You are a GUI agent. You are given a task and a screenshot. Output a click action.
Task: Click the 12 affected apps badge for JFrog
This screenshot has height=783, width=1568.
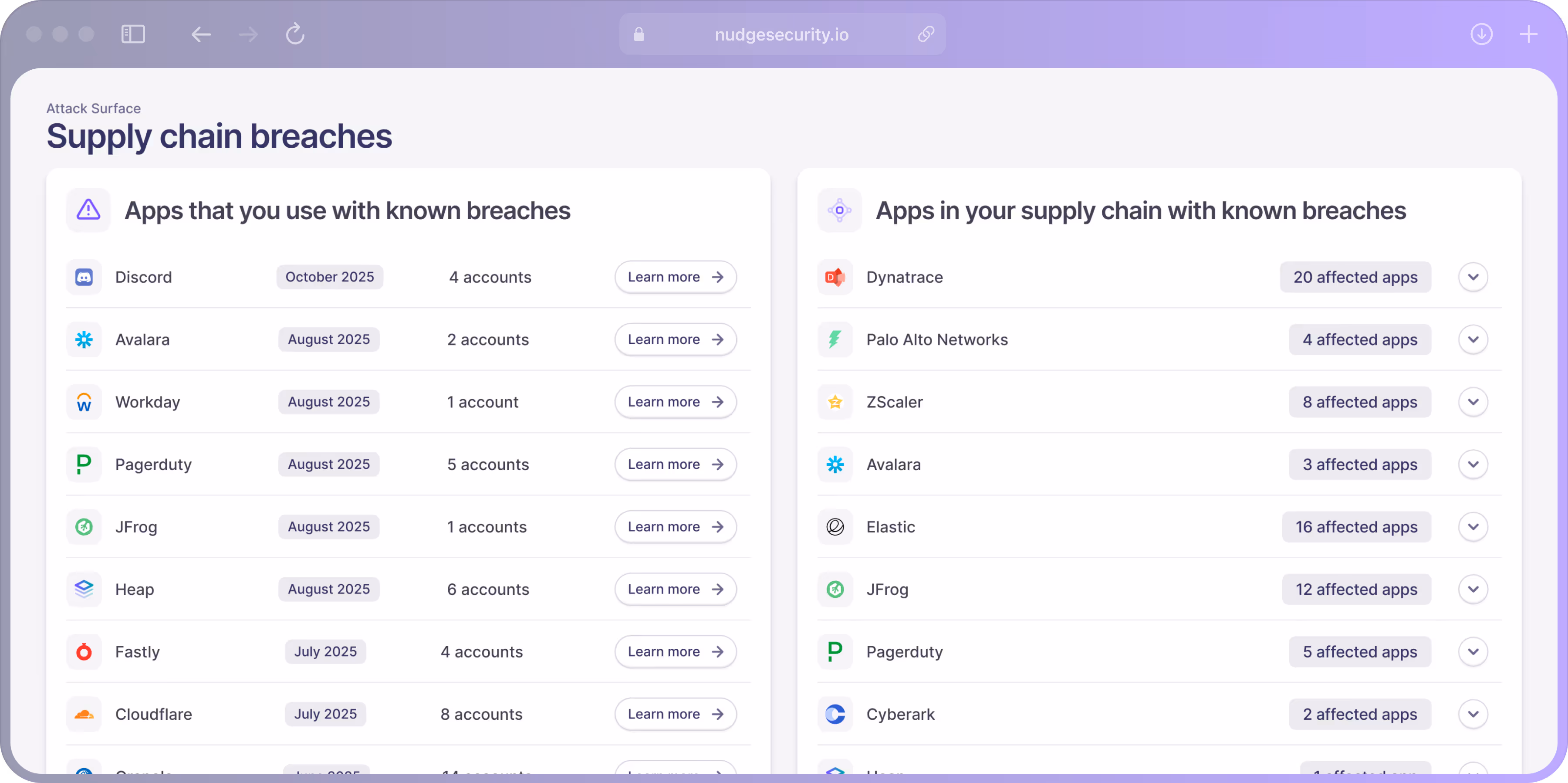pos(1356,590)
